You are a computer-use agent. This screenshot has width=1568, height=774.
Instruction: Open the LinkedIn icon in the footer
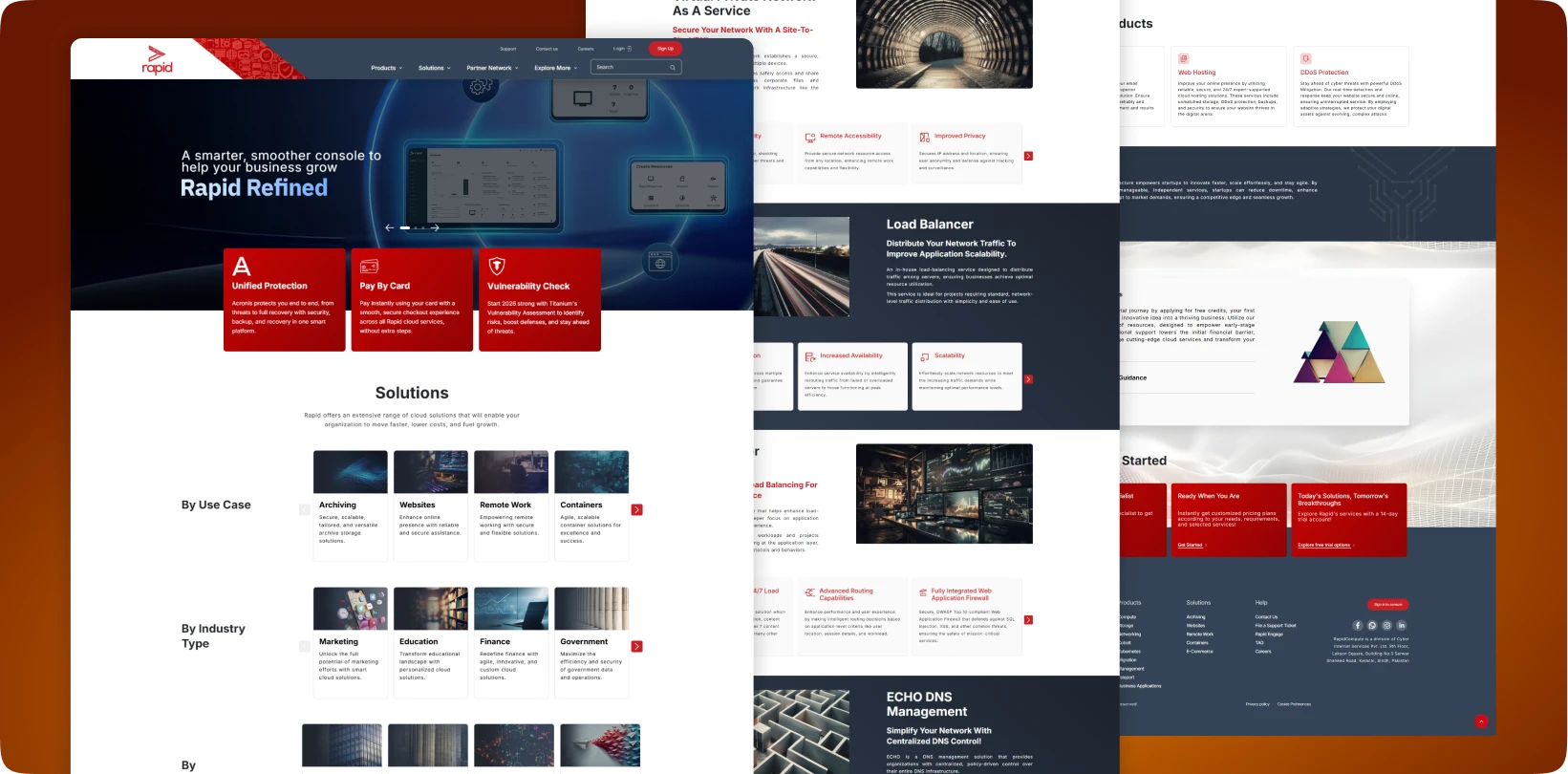tap(1402, 626)
